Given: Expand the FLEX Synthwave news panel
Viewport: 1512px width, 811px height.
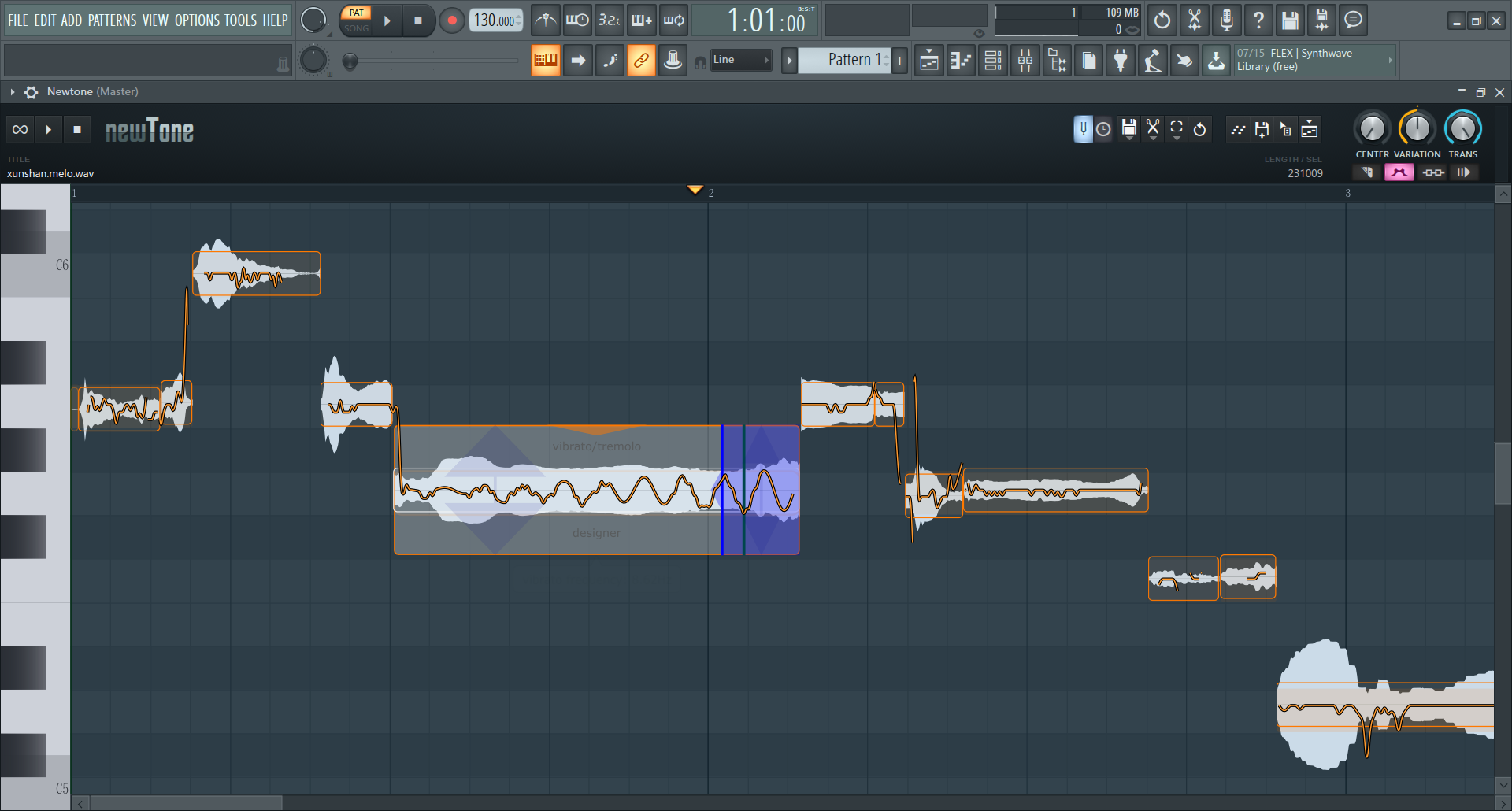Looking at the screenshot, I should tap(1390, 61).
